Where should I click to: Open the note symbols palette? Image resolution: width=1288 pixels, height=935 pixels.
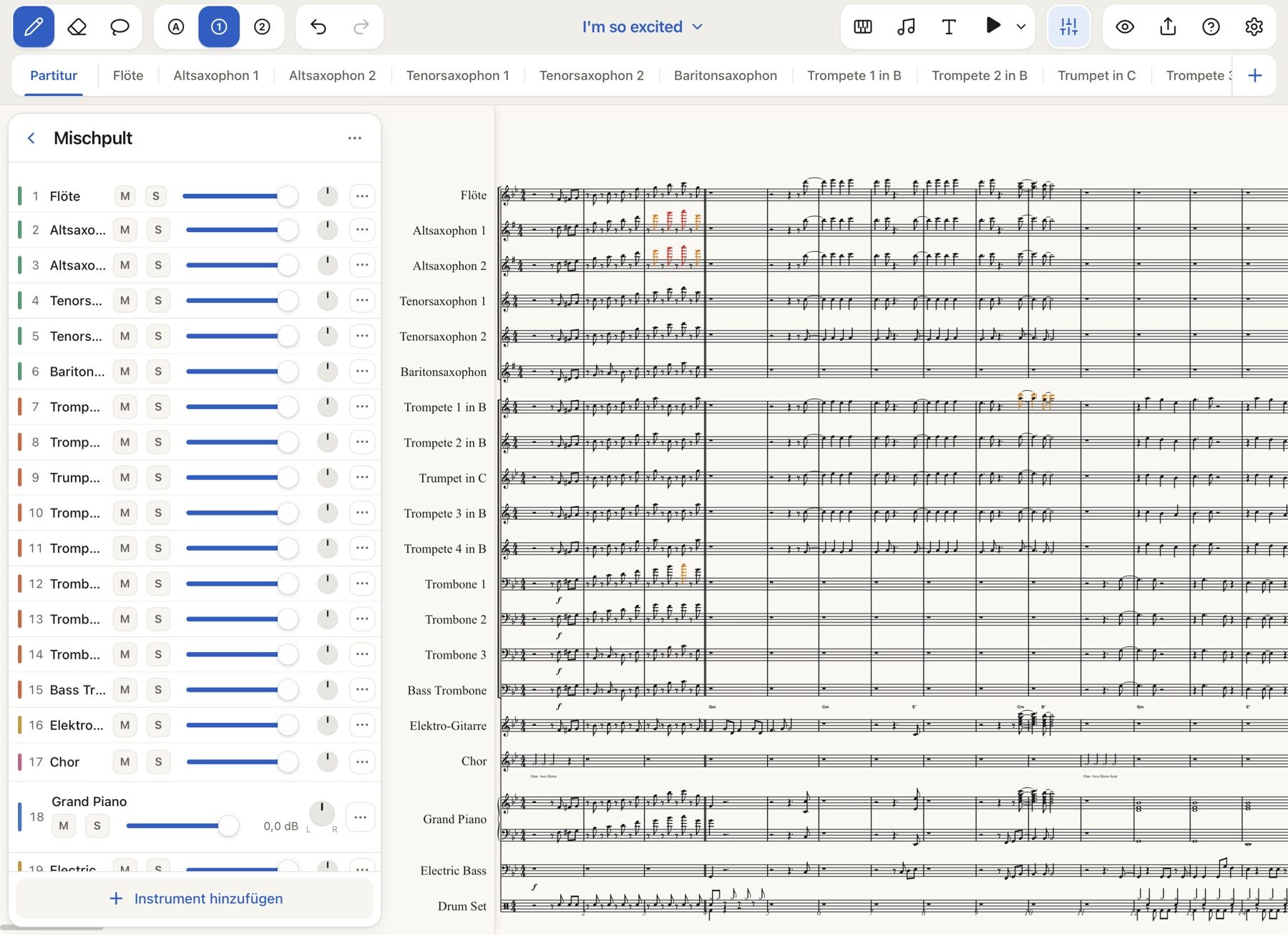tap(906, 27)
